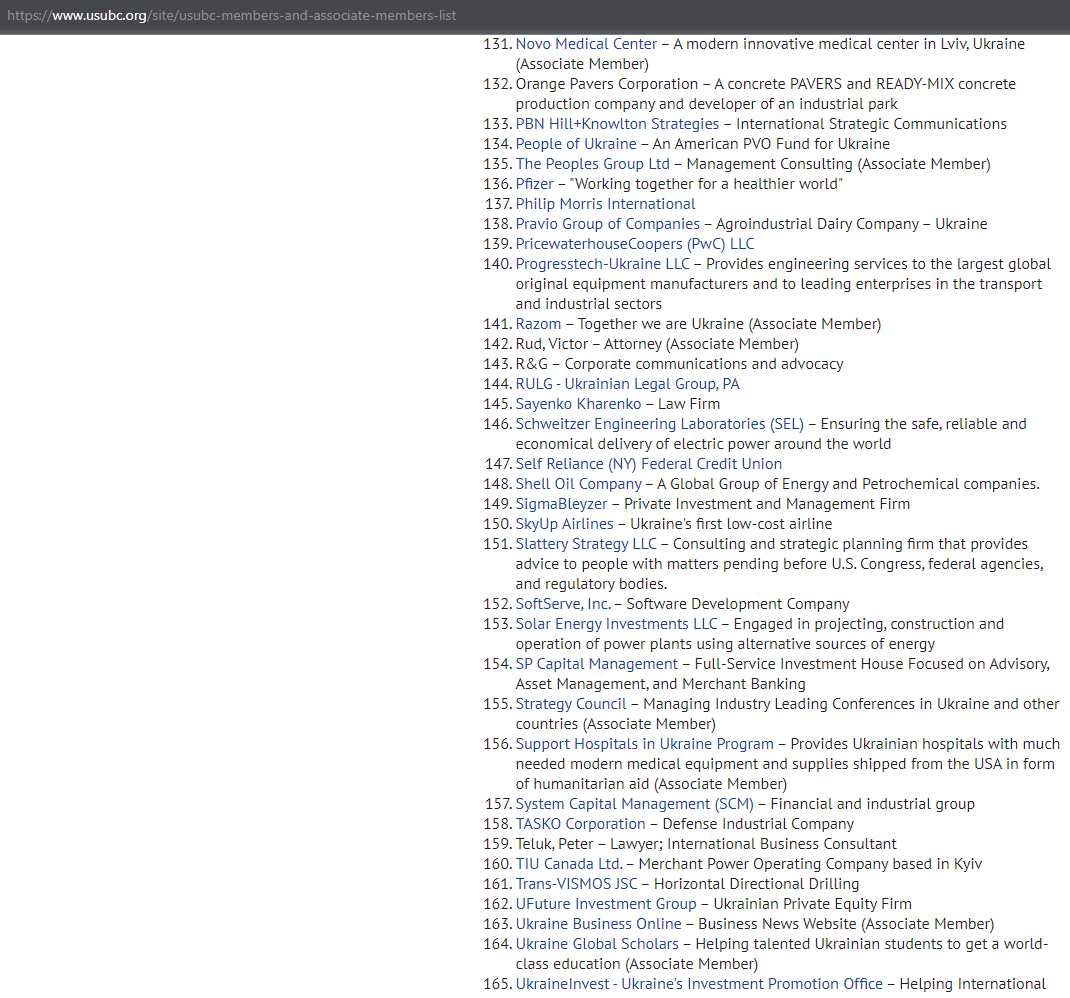Click 'Financial and industrial group' text
Screen dimensions: 1070x998
tap(872, 804)
